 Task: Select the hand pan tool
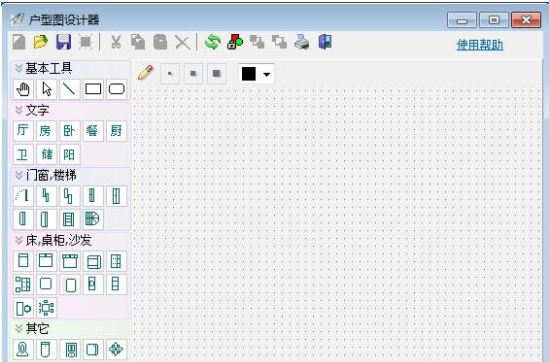[x=23, y=89]
